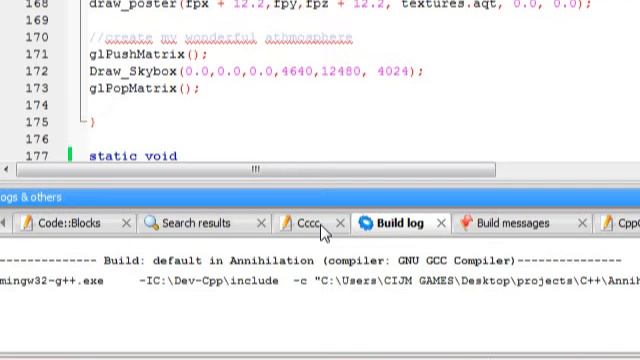Click the flag icon on the Build messages tab
Viewport: 640px width, 360px height.
466,223
